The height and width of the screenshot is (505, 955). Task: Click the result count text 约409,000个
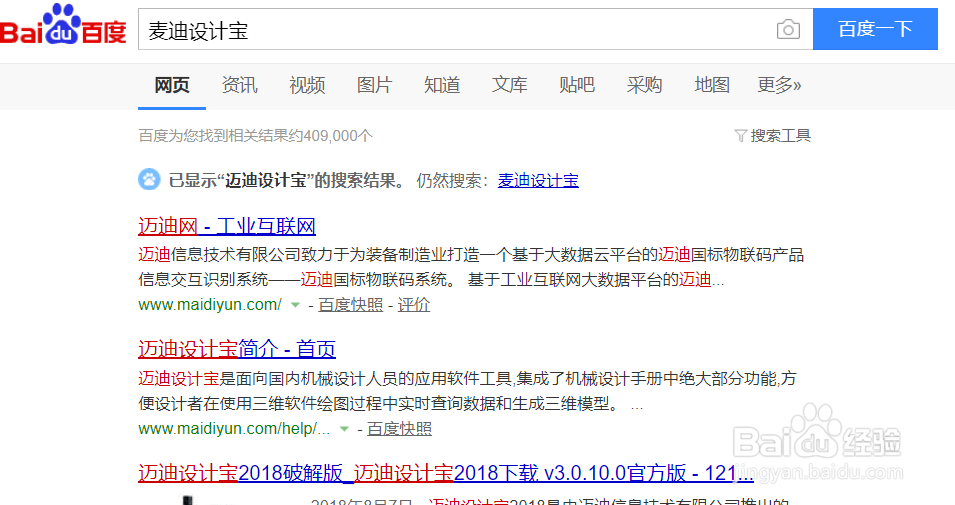330,135
